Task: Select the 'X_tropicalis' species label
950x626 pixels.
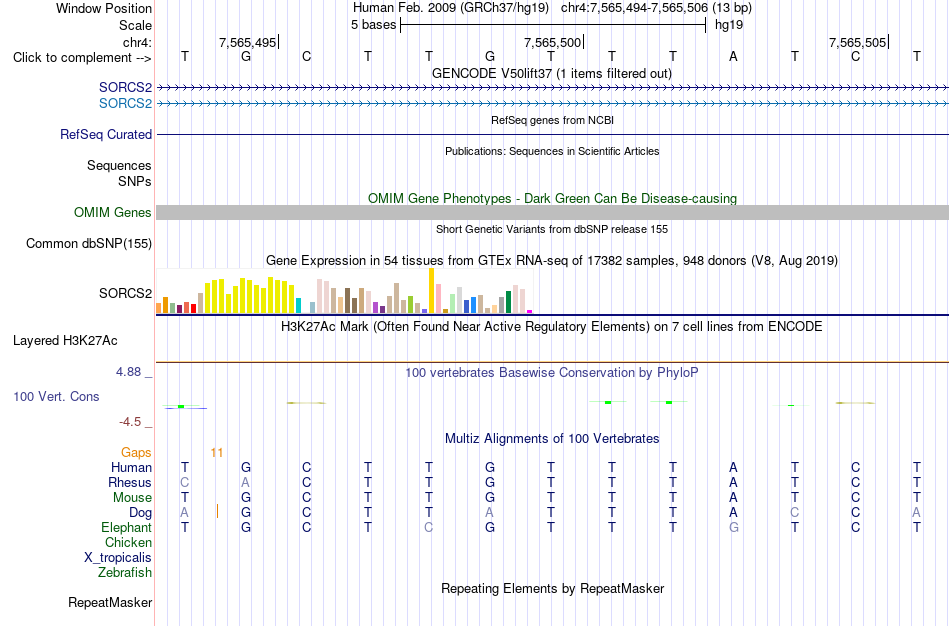Action: coord(118,558)
